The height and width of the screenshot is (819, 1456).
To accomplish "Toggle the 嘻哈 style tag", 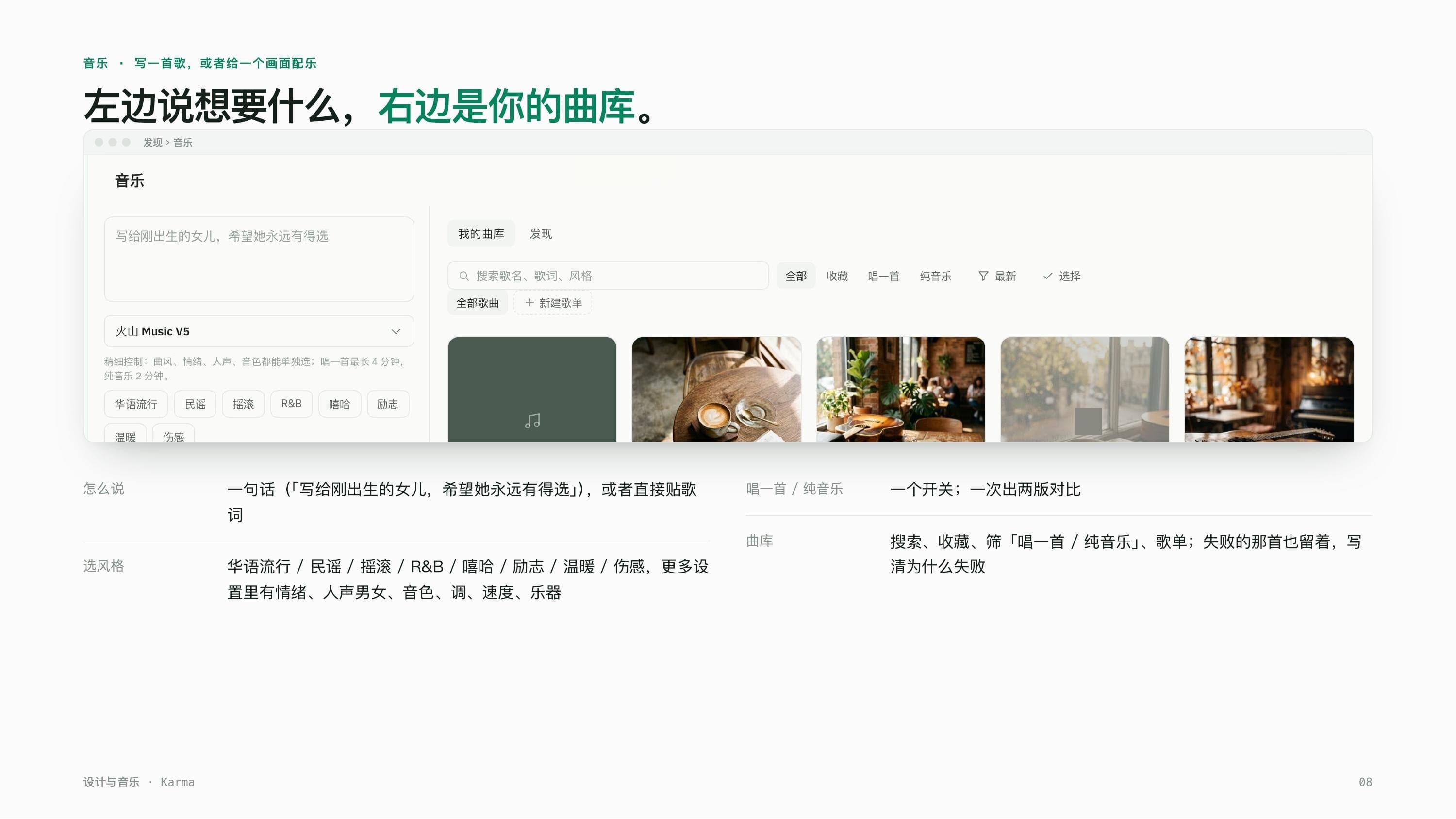I will point(340,404).
